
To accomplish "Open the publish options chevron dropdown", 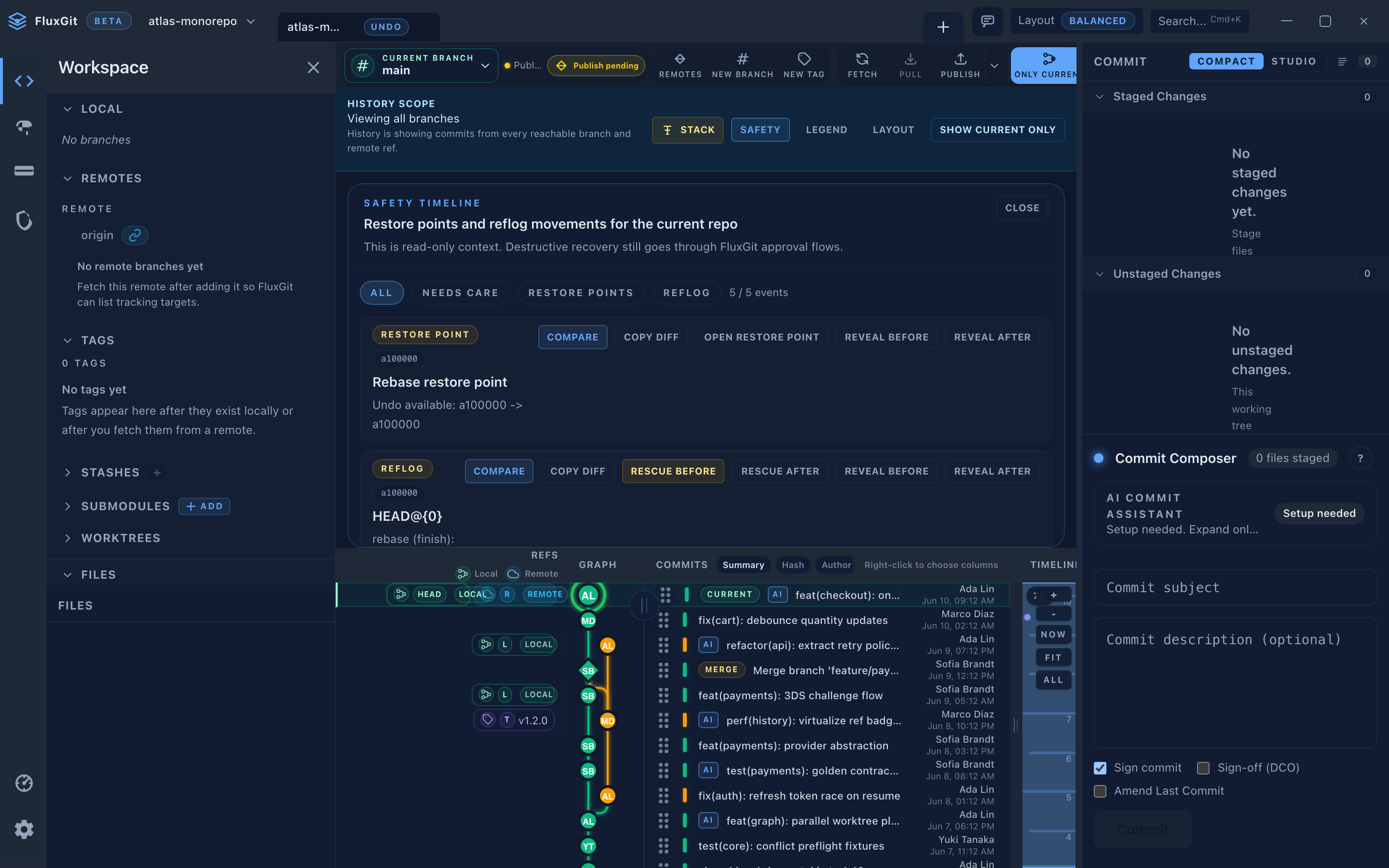I will pos(994,66).
